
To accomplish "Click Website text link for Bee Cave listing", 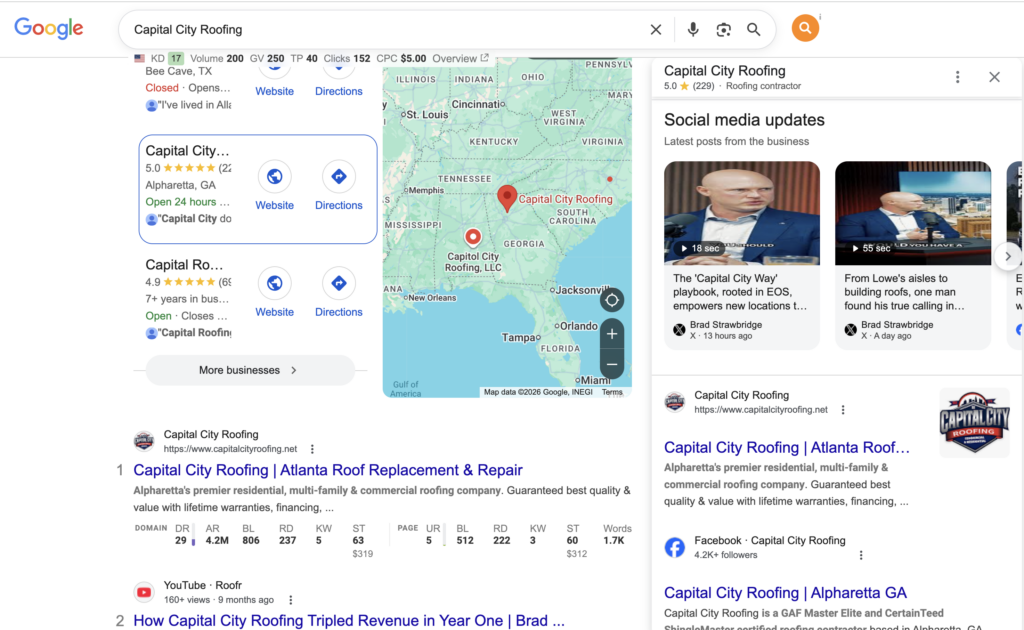I will click(x=274, y=91).
